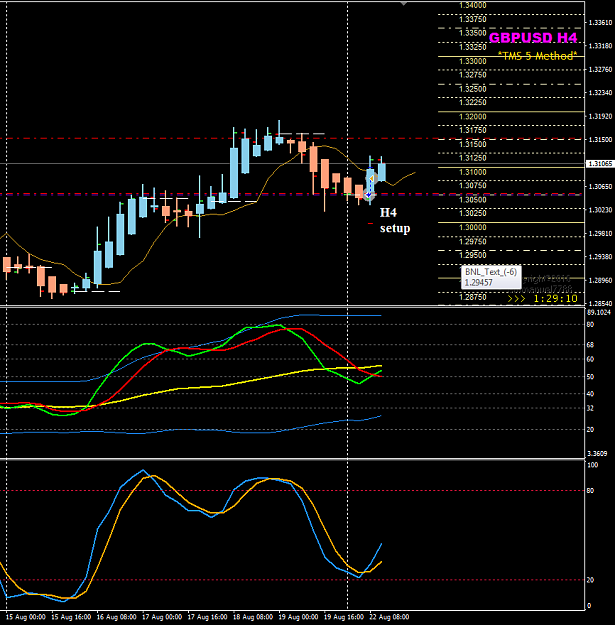Click the 1.34000 level label
The image size is (615, 625).
coord(473,6)
